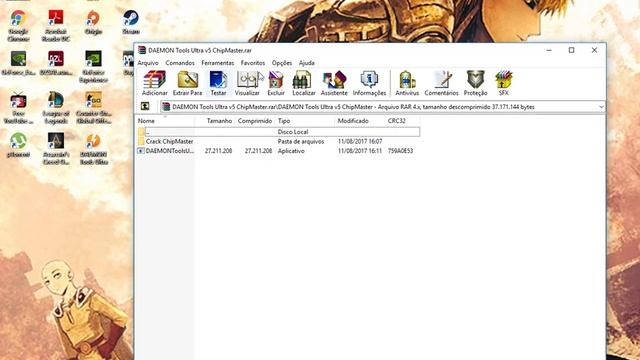The width and height of the screenshot is (640, 360).
Task: Open the Steam desktop shortcut
Action: pos(131,22)
